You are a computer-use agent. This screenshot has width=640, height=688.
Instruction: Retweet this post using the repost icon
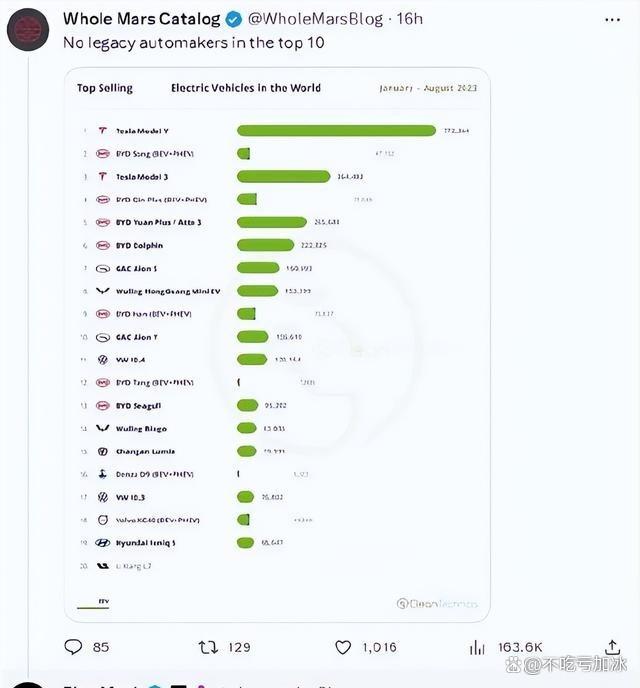pos(208,647)
